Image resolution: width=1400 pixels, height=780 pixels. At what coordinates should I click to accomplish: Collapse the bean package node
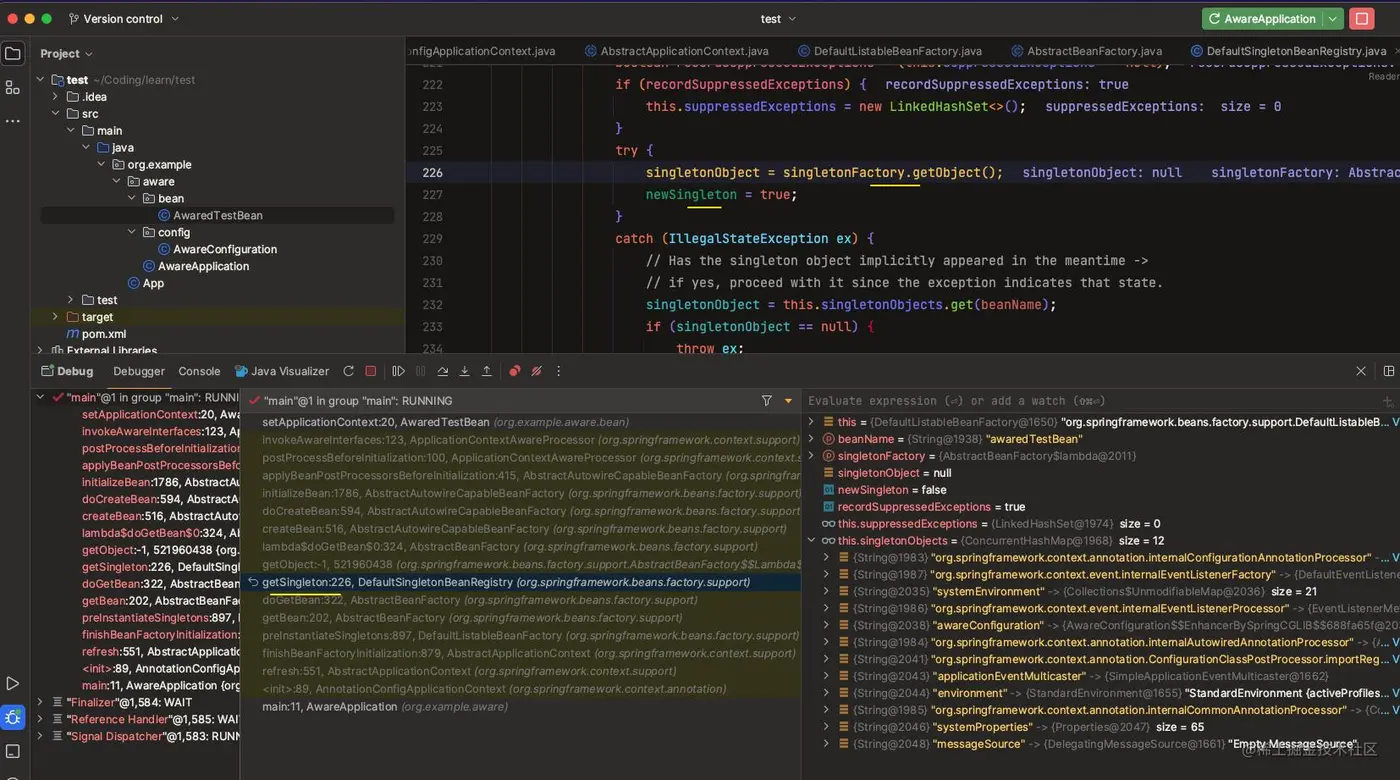click(132, 198)
